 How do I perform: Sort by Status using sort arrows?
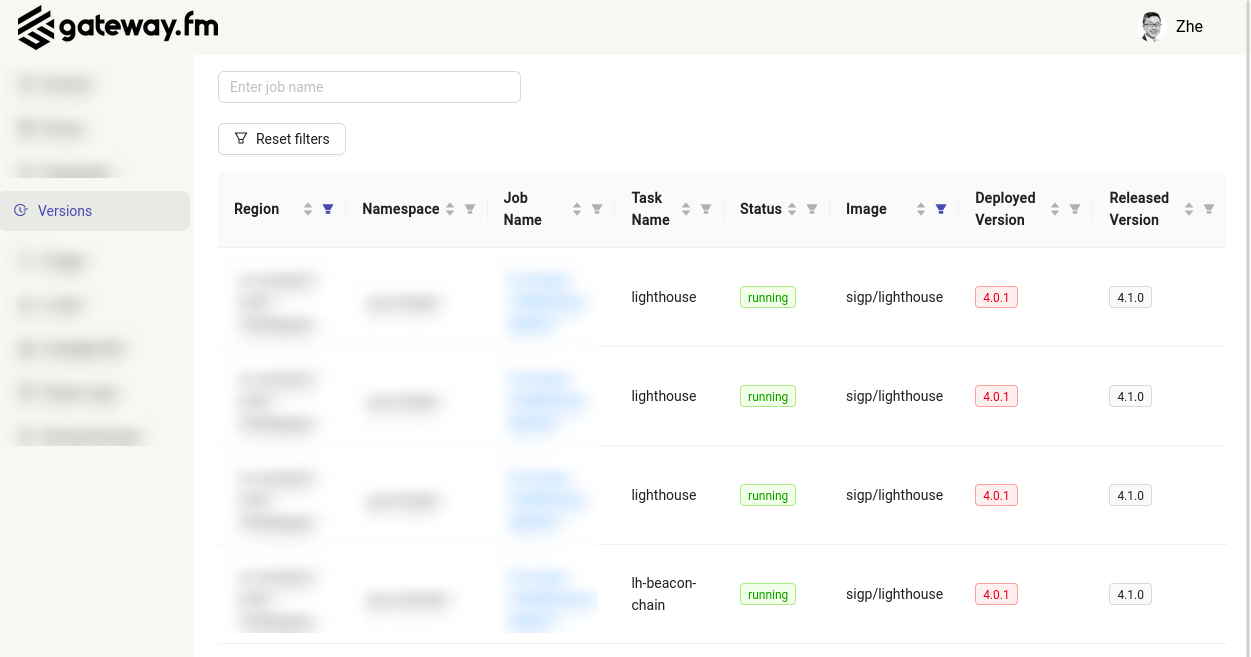point(792,209)
